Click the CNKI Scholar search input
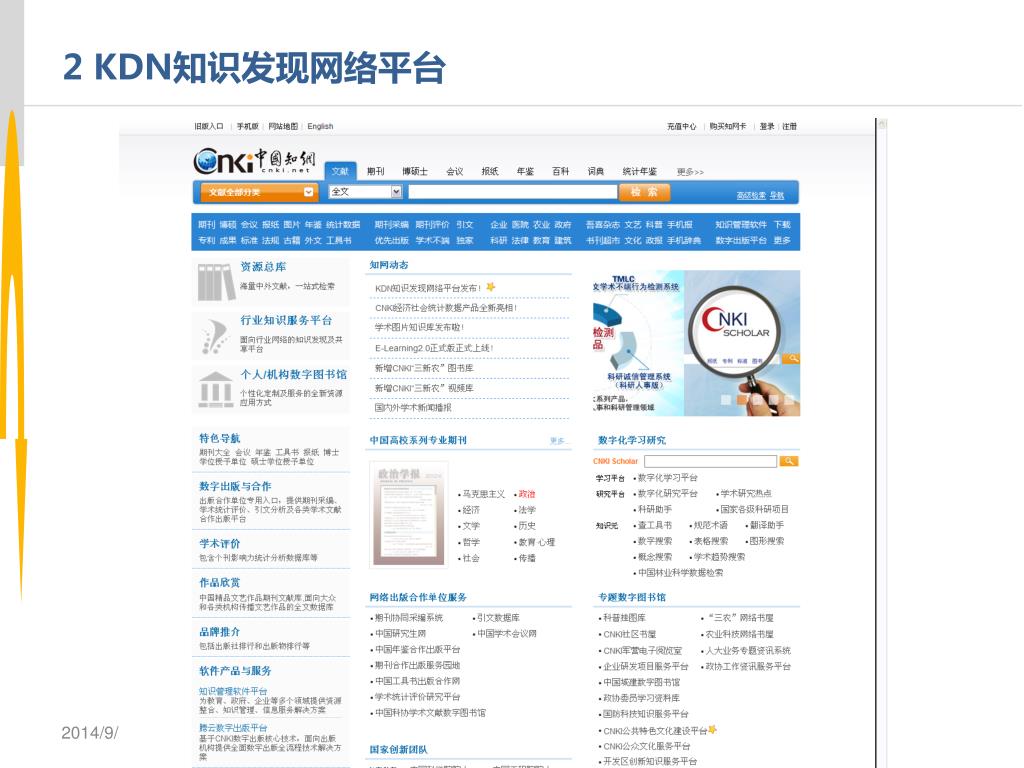 coord(710,461)
